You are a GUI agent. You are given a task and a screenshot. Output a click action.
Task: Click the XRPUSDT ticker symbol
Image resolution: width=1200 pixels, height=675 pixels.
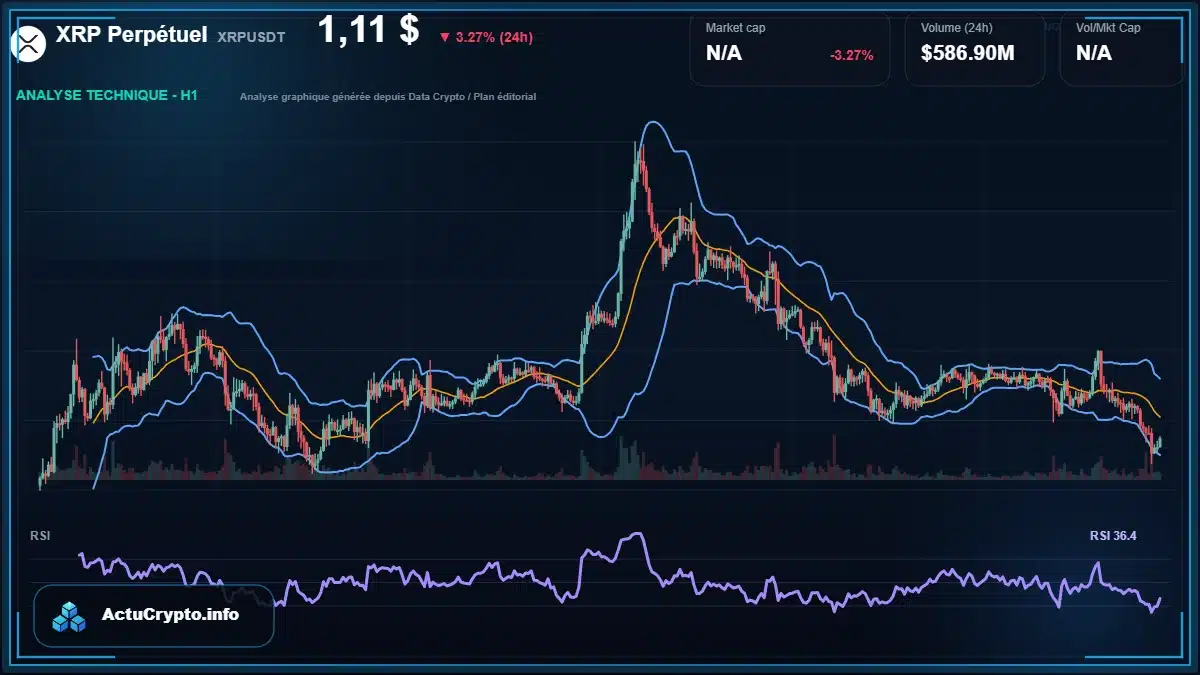pyautogui.click(x=251, y=37)
